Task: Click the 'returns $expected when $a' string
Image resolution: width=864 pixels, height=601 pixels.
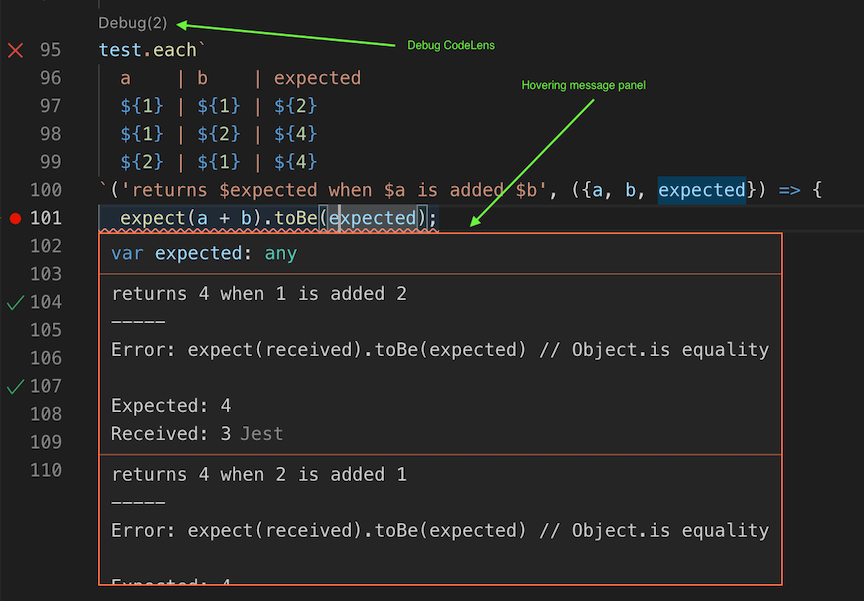Action: pyautogui.click(x=268, y=191)
